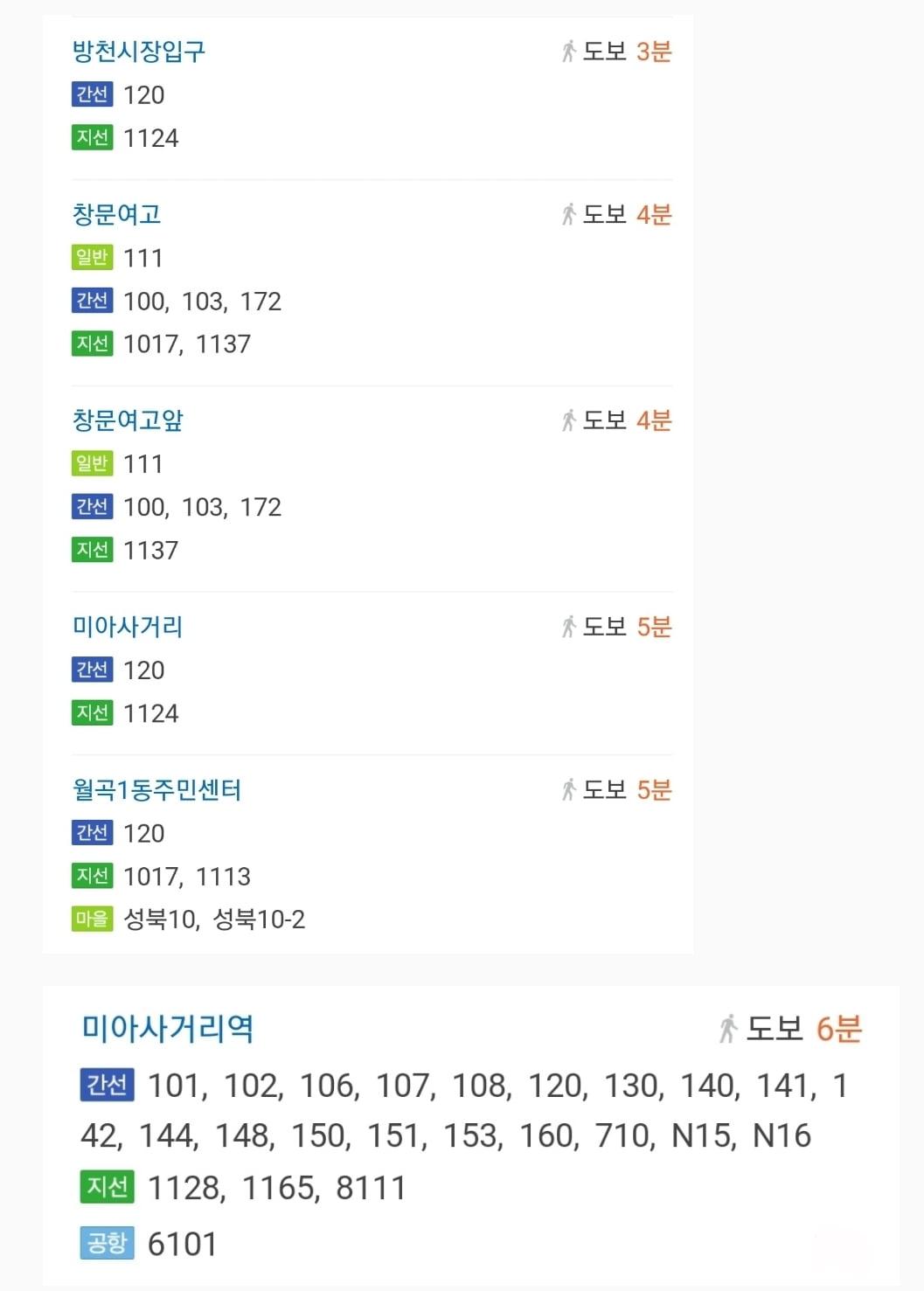924x1291 pixels.
Task: Click 일반 badge under 창문여고
Action: click(92, 258)
